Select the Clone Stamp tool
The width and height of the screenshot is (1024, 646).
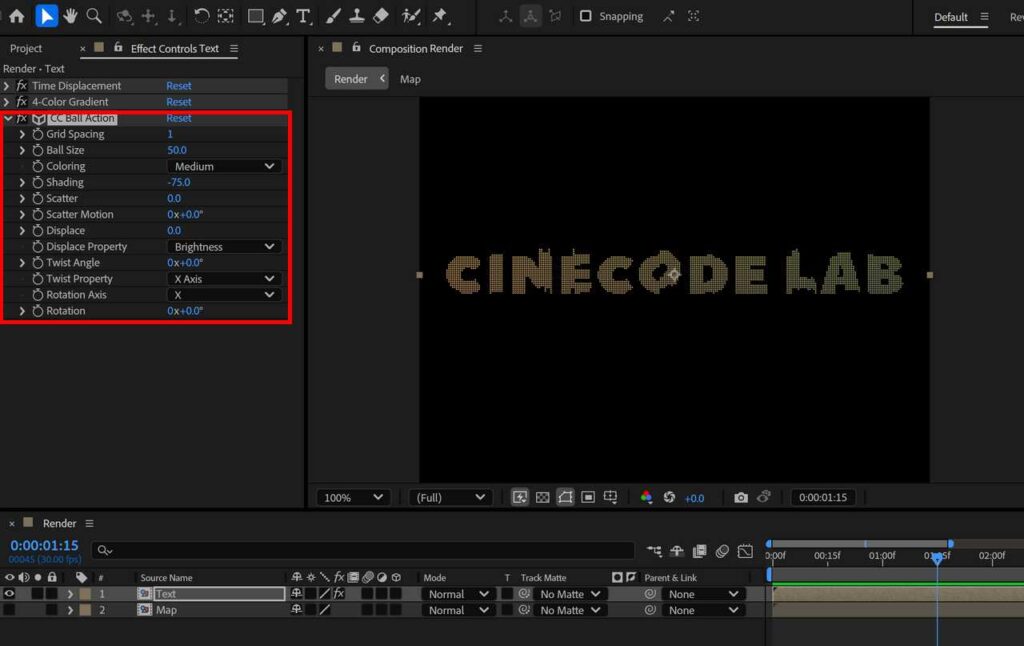click(357, 16)
